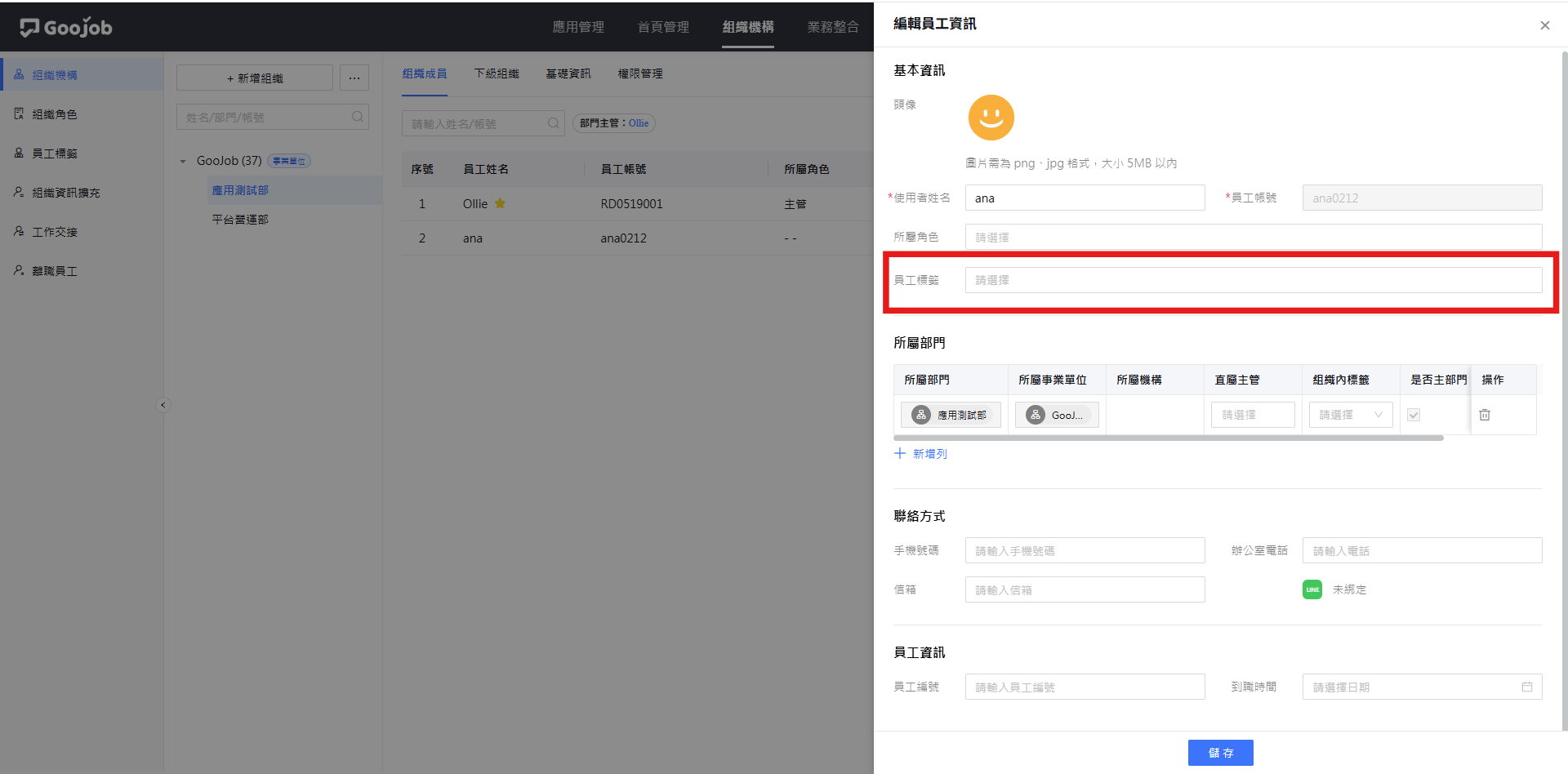
Task: Close the 編輯員工資訊 panel
Action: (1544, 25)
